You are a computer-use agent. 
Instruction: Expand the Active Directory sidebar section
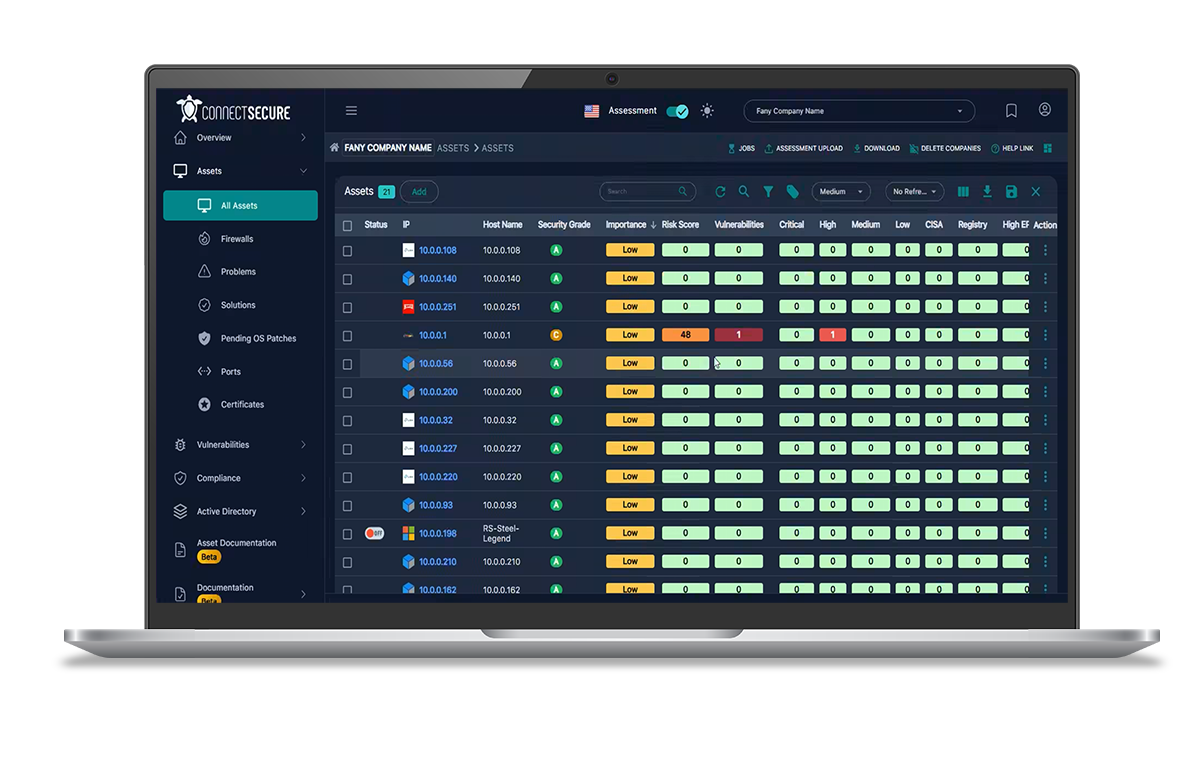point(240,511)
